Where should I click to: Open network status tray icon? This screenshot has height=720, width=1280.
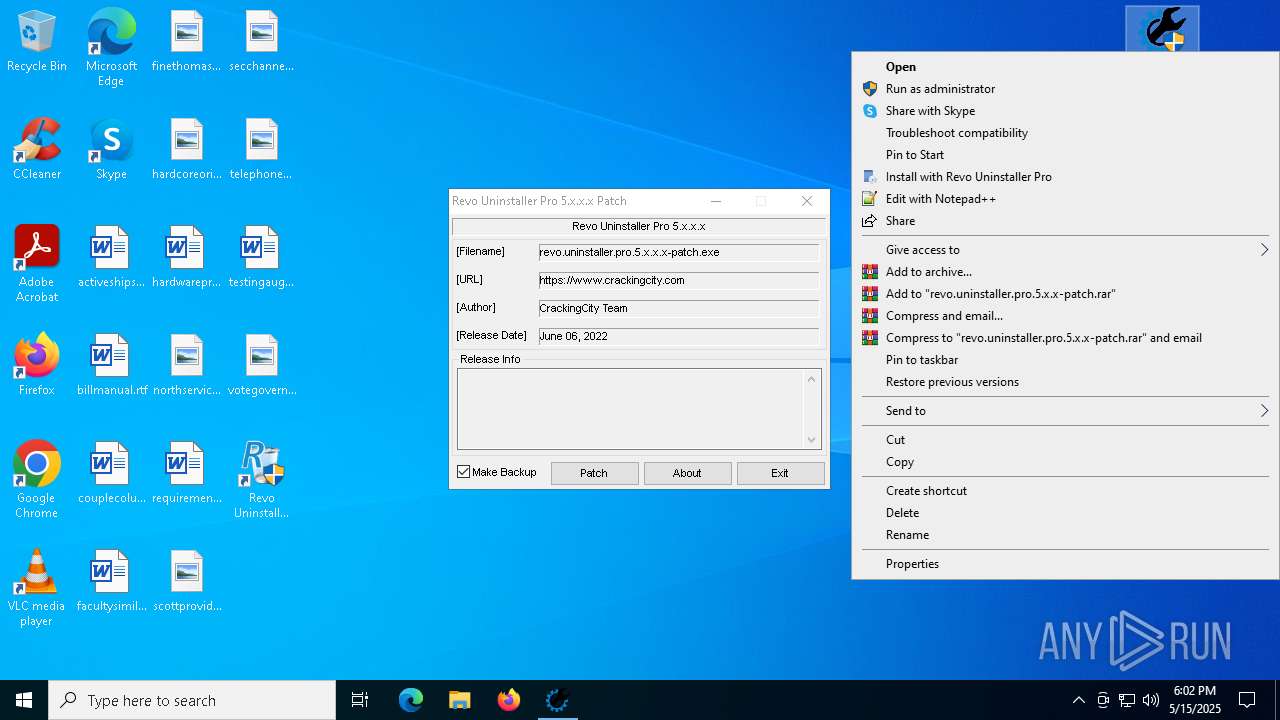click(1127, 700)
